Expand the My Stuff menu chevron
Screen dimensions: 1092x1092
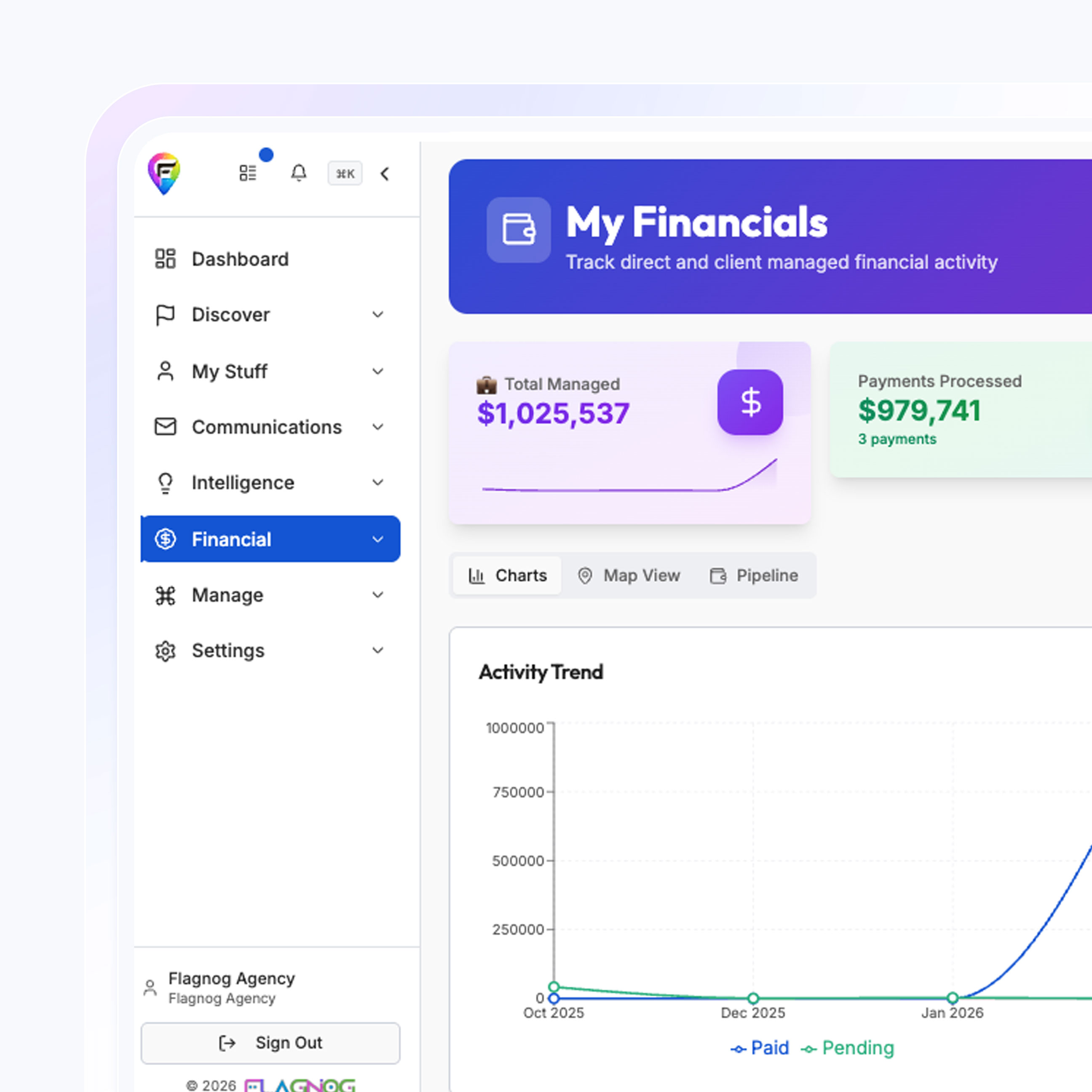tap(377, 371)
